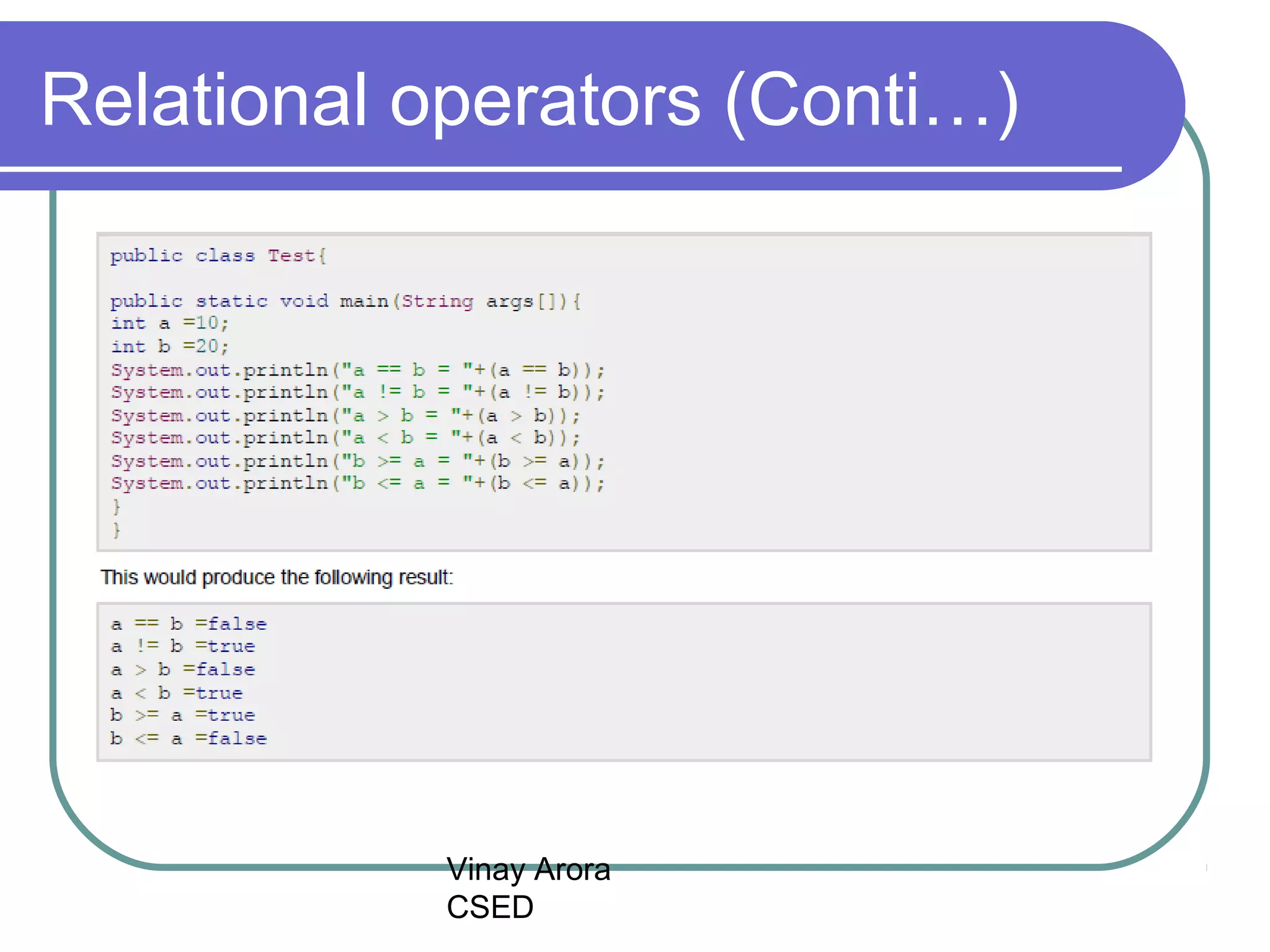Click the 'int b =20;' declaration
Screen dimensions: 1270x952
170,346
